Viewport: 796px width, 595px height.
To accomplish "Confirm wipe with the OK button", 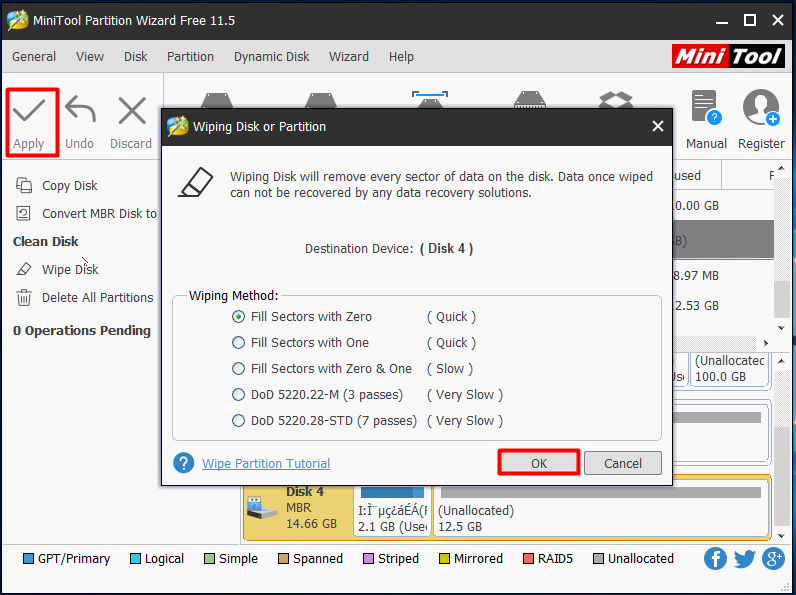I will [x=539, y=463].
